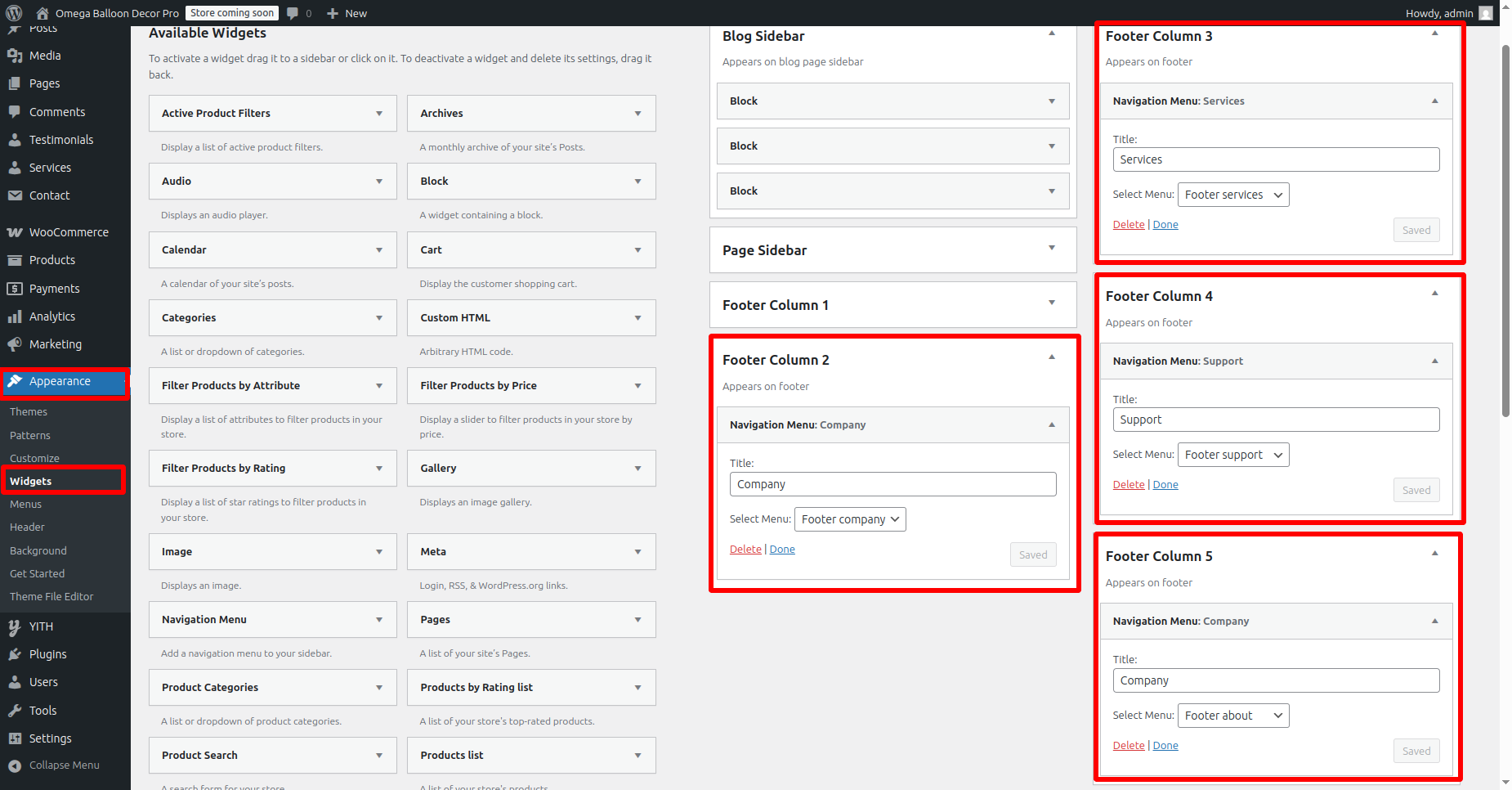This screenshot has height=790, width=1512.
Task: Open the Menus submenu item
Action: (x=26, y=505)
